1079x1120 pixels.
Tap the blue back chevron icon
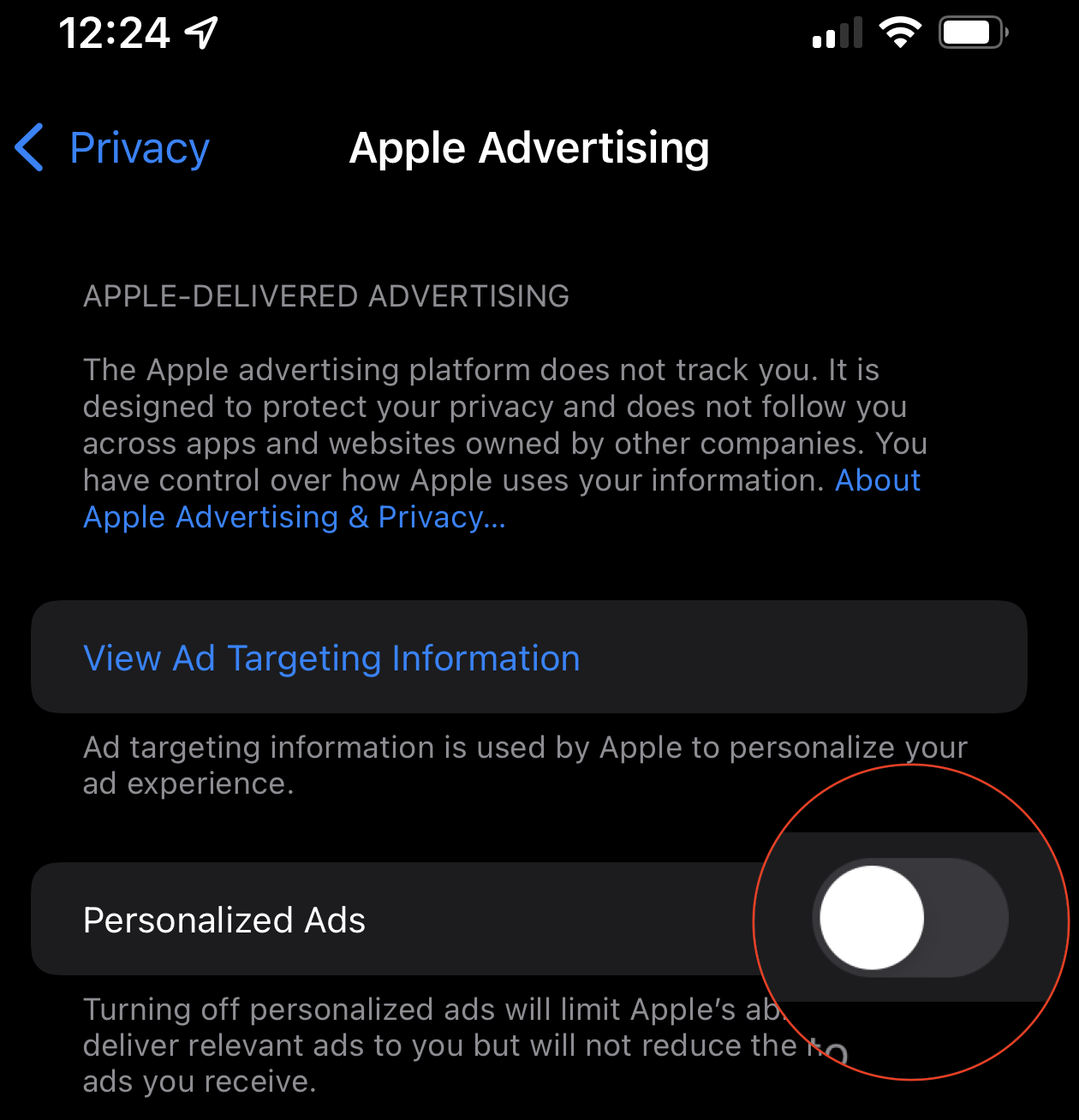[x=30, y=147]
